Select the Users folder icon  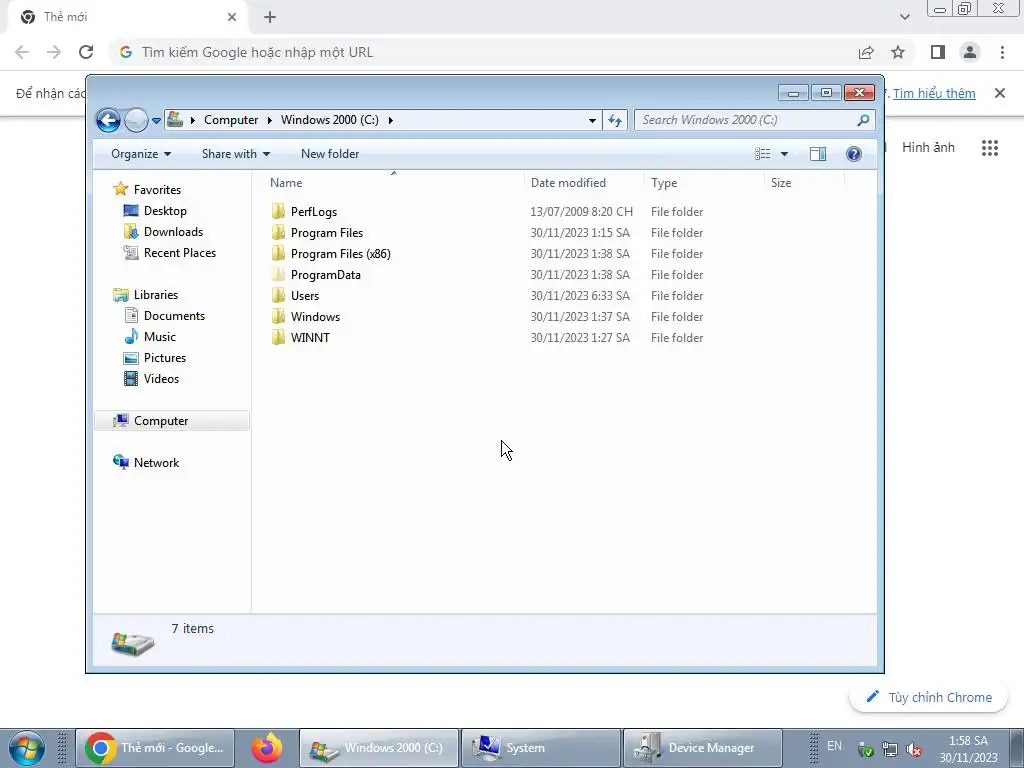[x=278, y=295]
